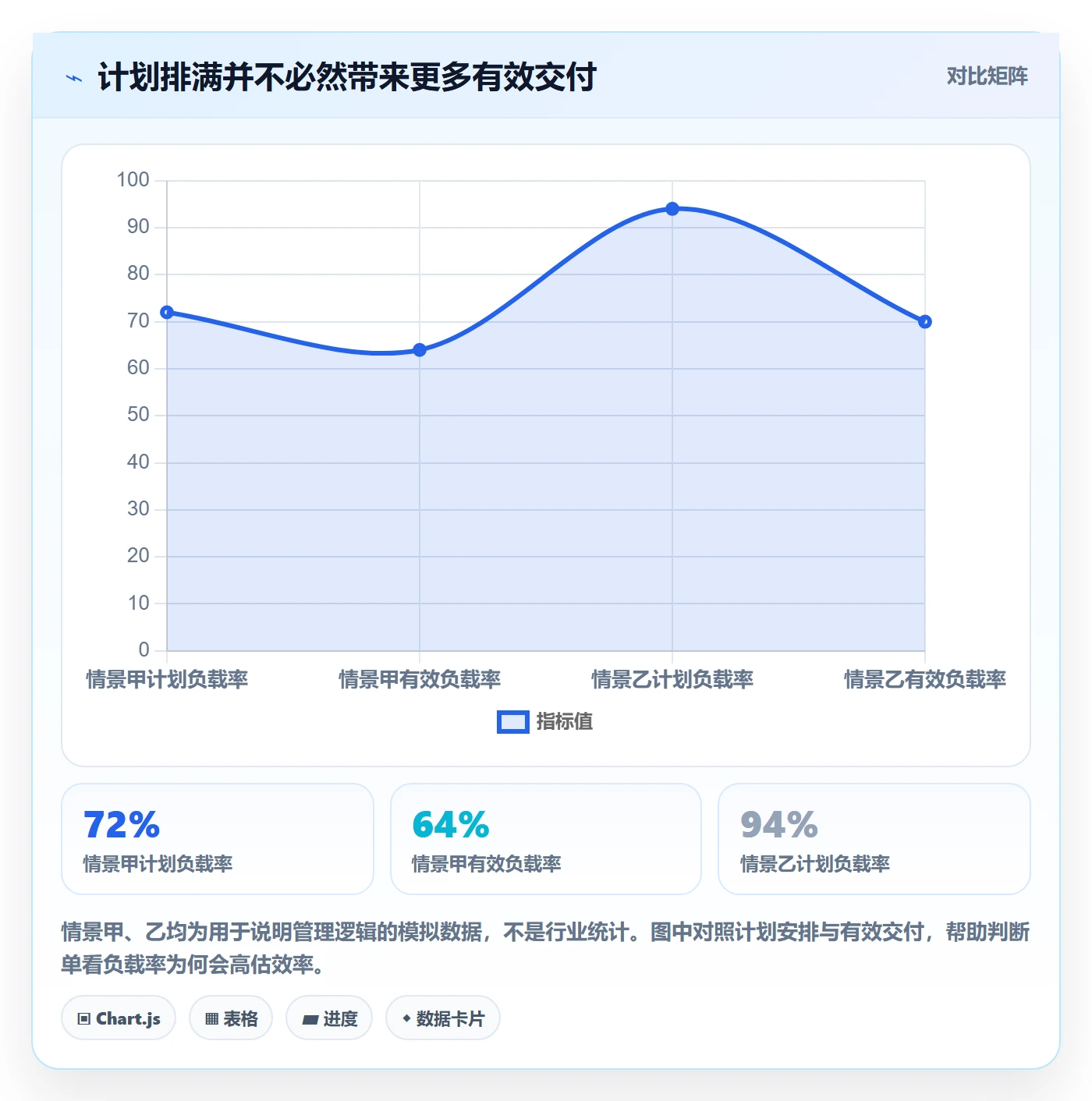This screenshot has height=1101, width=1092.
Task: Click the diamond icon in the 数据卡片 chip
Action: tap(406, 1018)
